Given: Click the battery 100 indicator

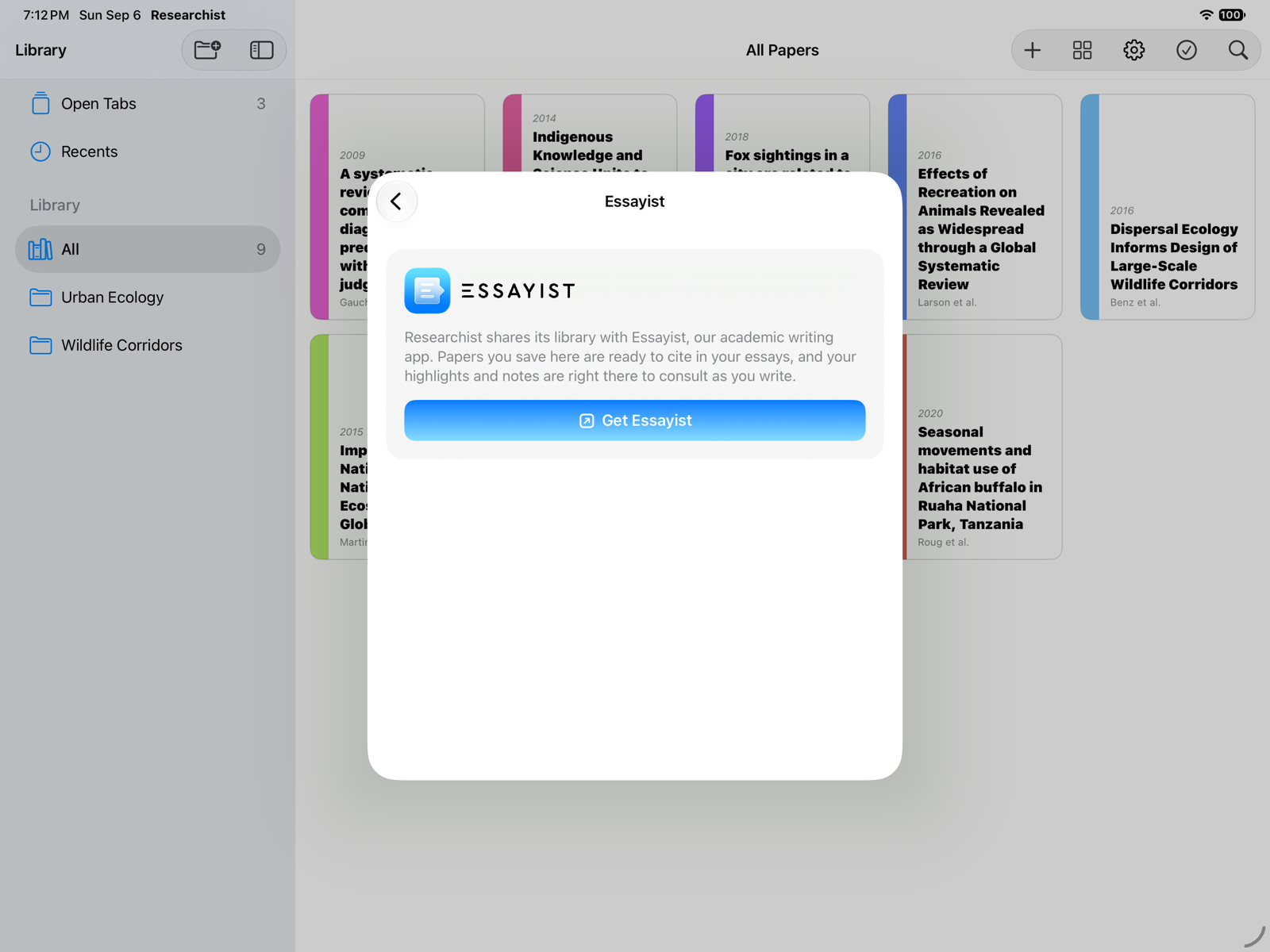Looking at the screenshot, I should click(x=1232, y=15).
